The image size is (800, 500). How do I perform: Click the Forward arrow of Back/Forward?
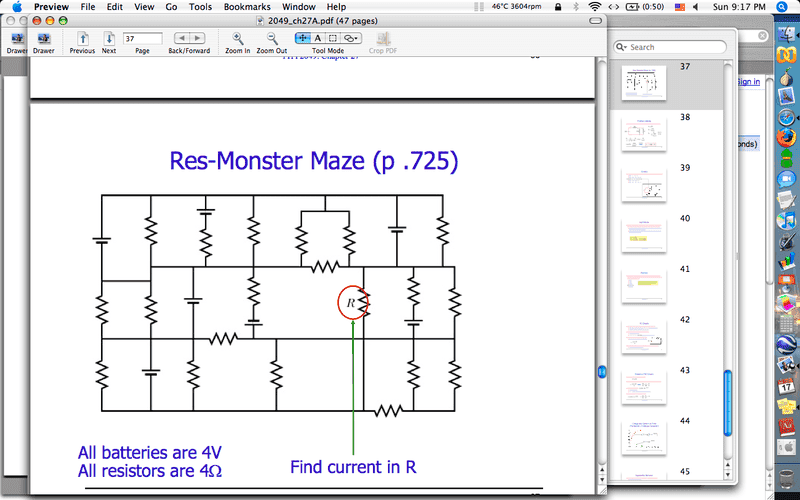(x=197, y=38)
